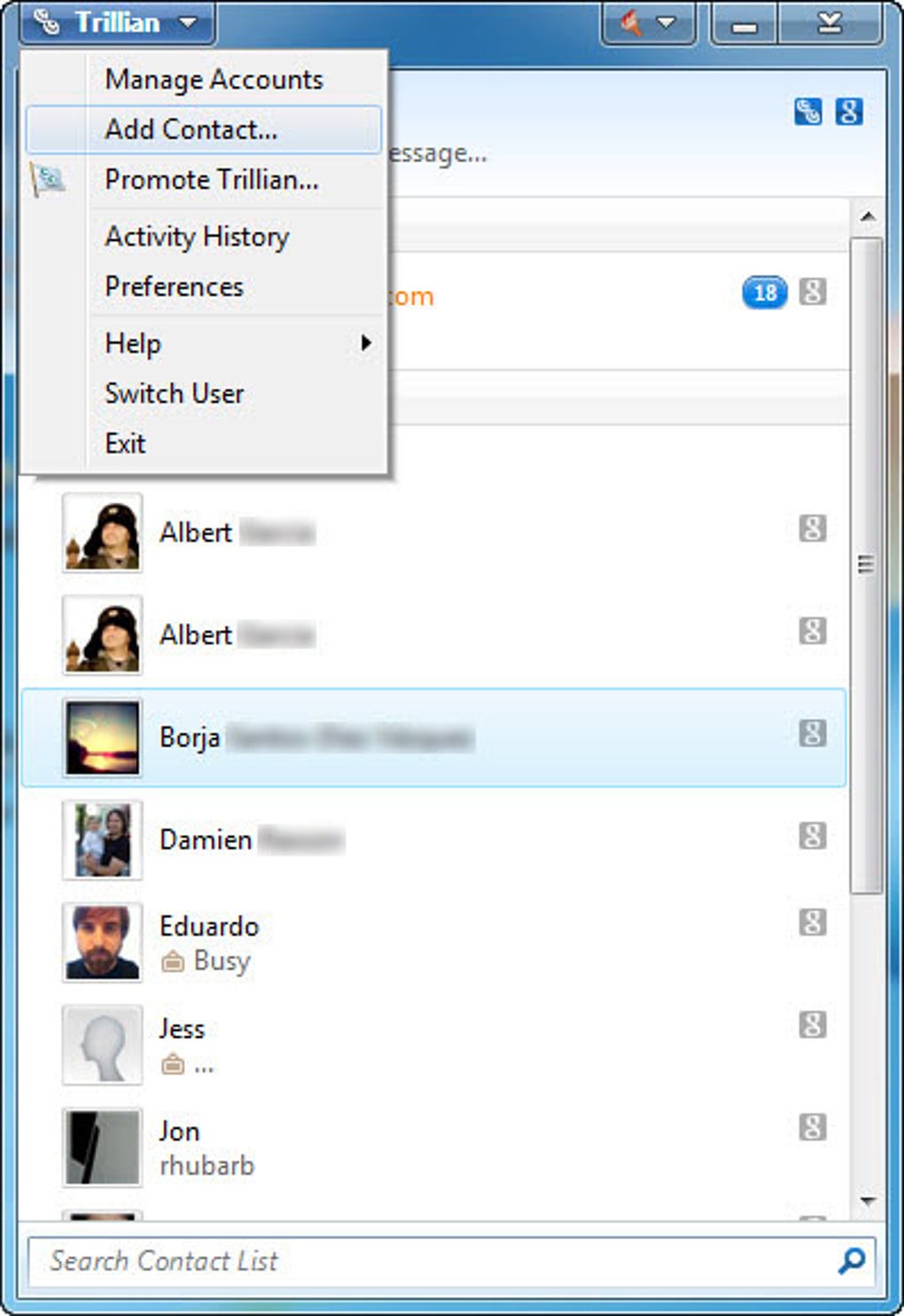The height and width of the screenshot is (1316, 904).
Task: Choose Add Contact... menu entry
Action: tap(204, 129)
